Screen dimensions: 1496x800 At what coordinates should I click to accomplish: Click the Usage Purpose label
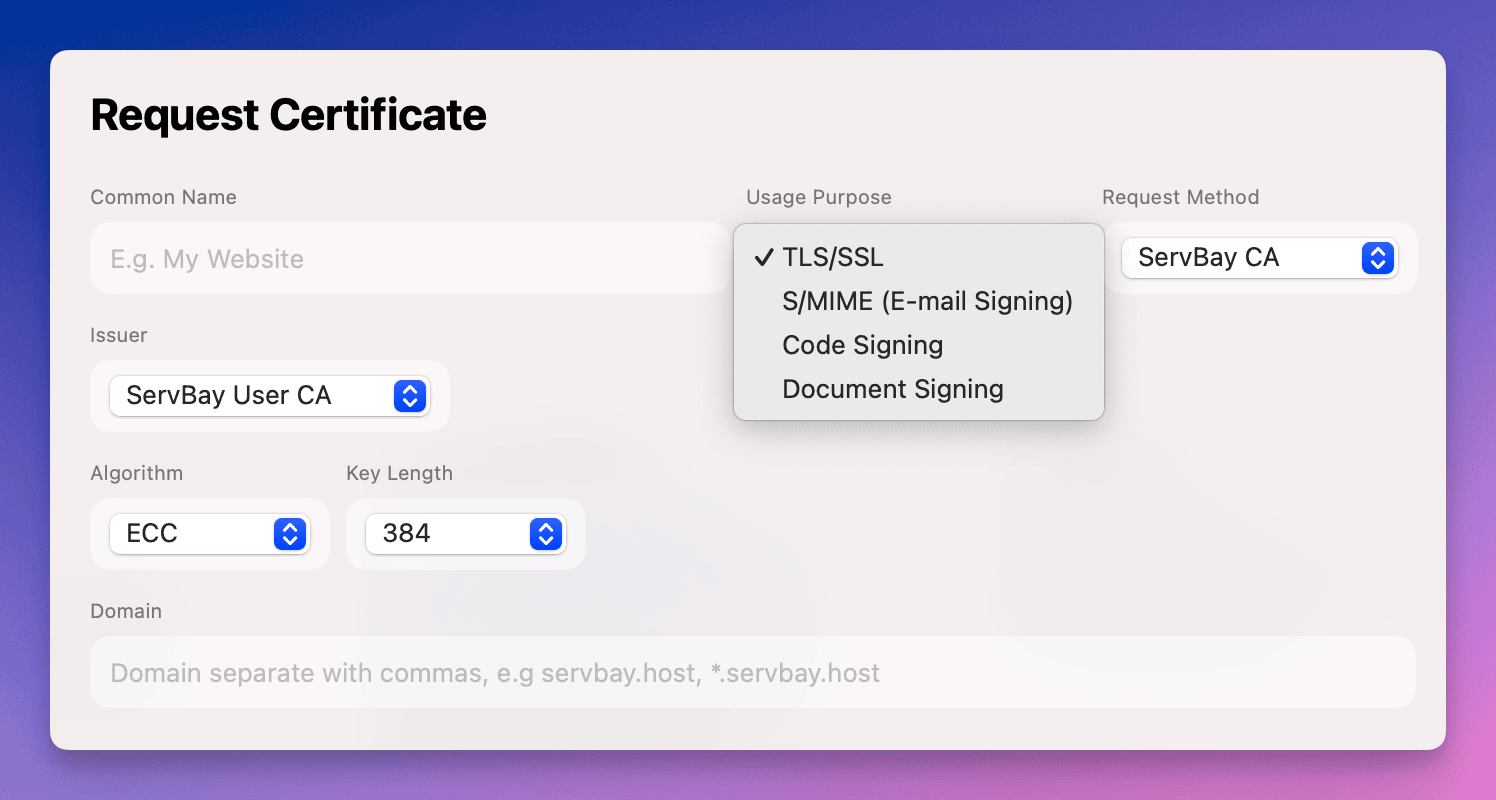[818, 197]
